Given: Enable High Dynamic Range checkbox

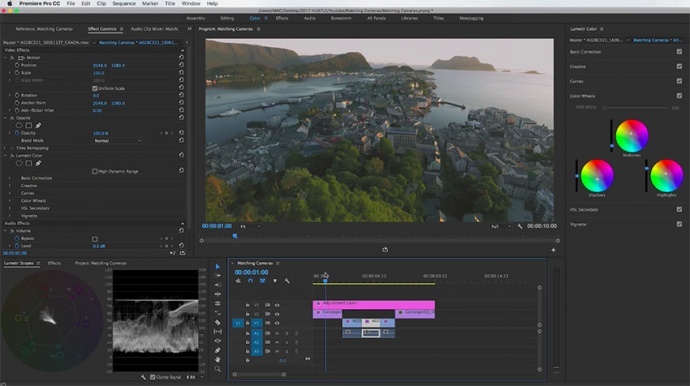Looking at the screenshot, I should 95,171.
